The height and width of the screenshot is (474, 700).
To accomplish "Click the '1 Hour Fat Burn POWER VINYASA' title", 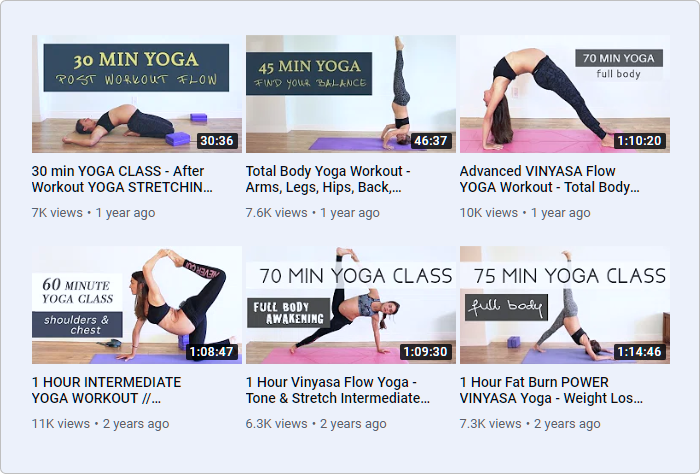I will 551,390.
